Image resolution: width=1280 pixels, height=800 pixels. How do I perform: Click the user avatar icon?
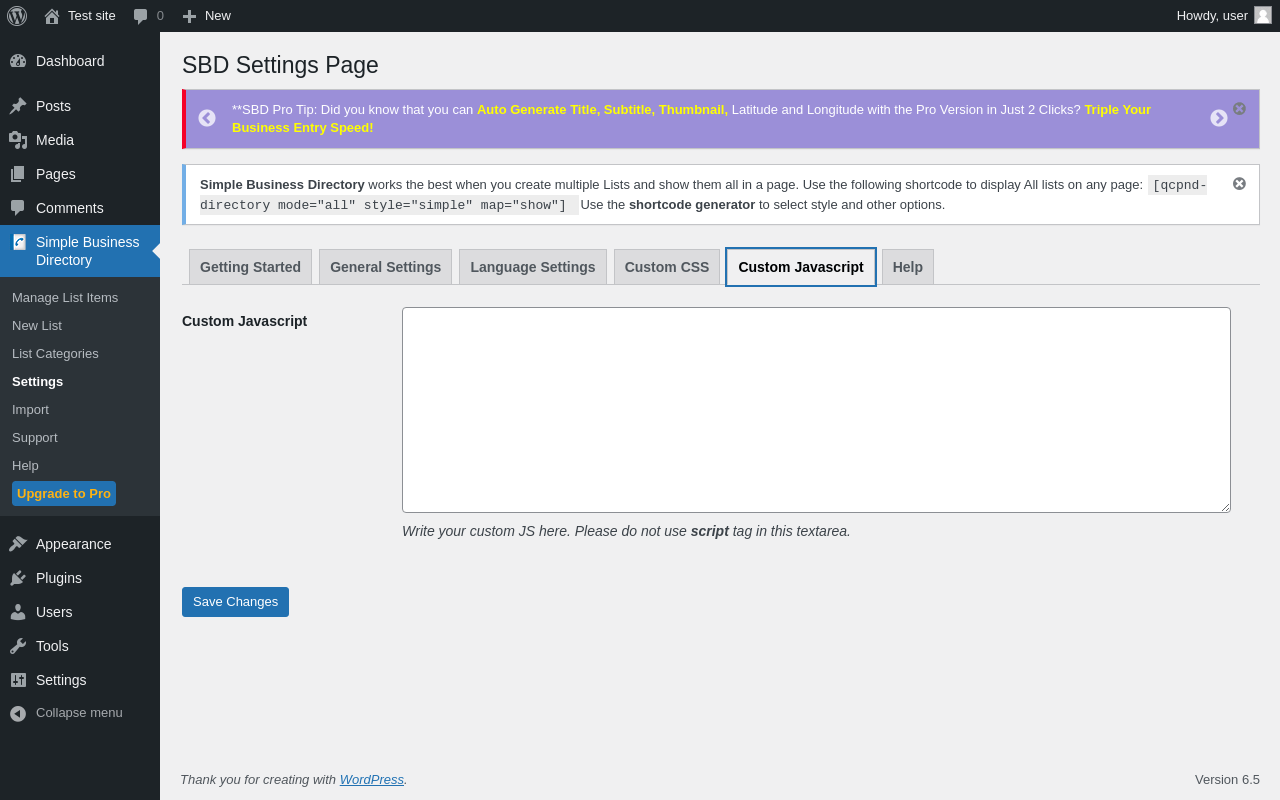point(1263,15)
